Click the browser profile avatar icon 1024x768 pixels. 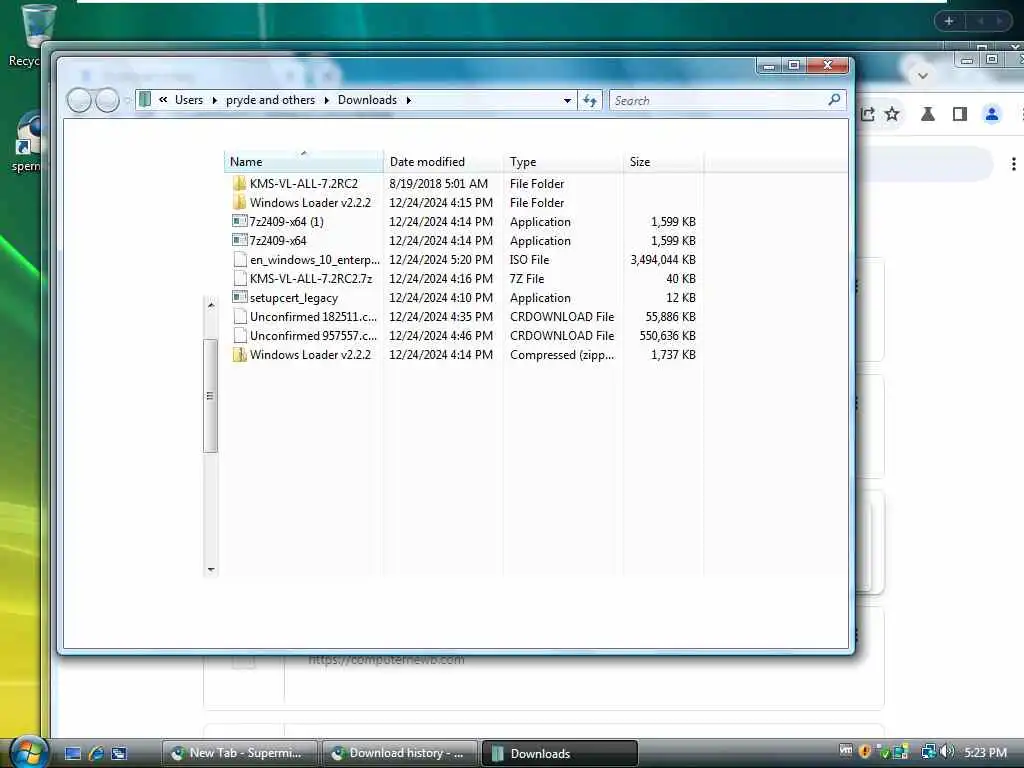point(991,114)
